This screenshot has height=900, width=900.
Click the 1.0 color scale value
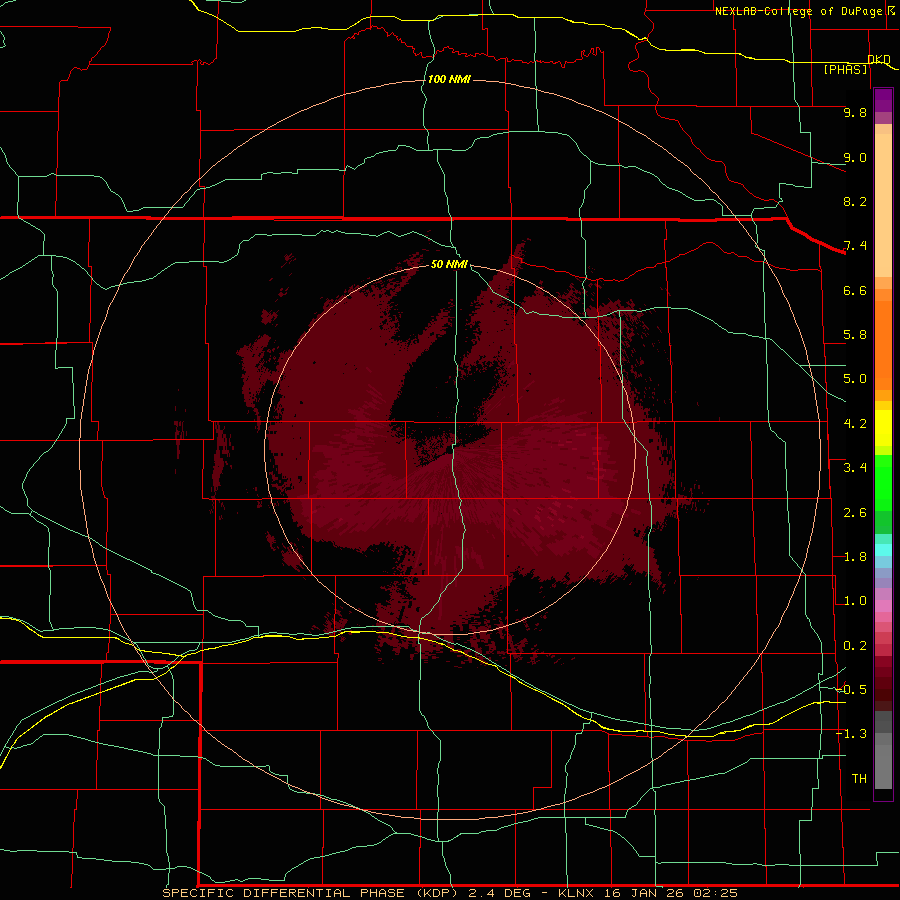tap(855, 601)
